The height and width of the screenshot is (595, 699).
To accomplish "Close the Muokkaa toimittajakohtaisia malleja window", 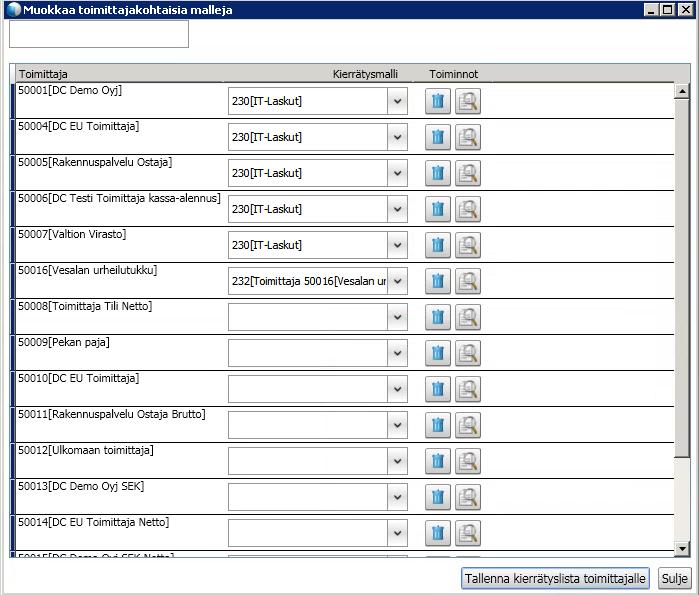I will pyautogui.click(x=686, y=9).
